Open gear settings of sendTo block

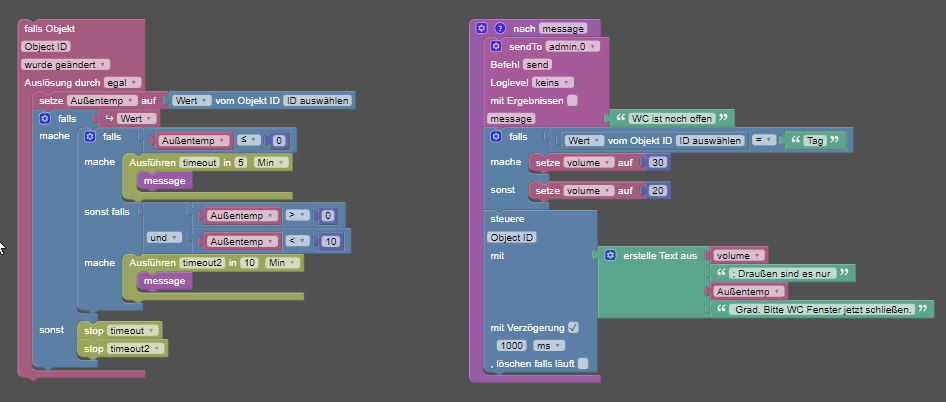(x=496, y=46)
